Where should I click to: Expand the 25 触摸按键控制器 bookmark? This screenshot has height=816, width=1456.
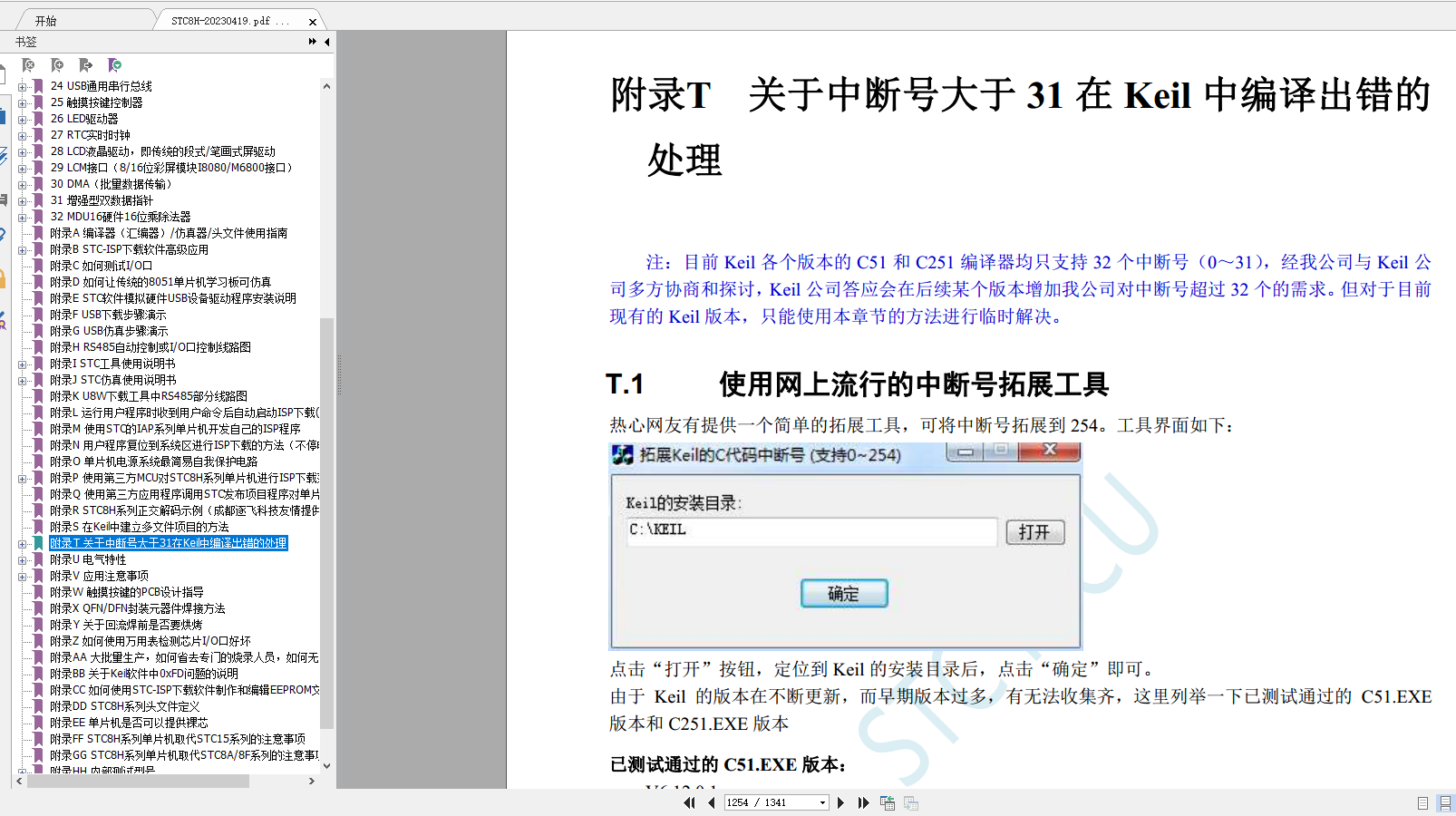pyautogui.click(x=22, y=103)
